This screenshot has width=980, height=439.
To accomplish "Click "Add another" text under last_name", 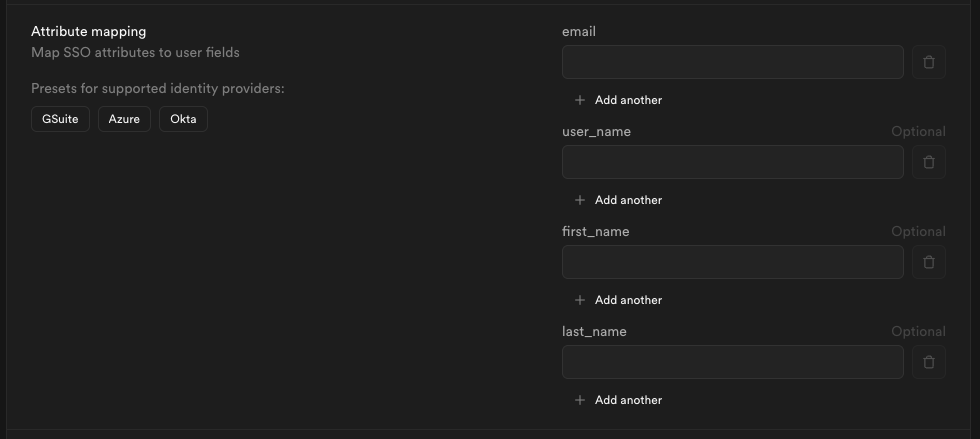I will pyautogui.click(x=628, y=400).
